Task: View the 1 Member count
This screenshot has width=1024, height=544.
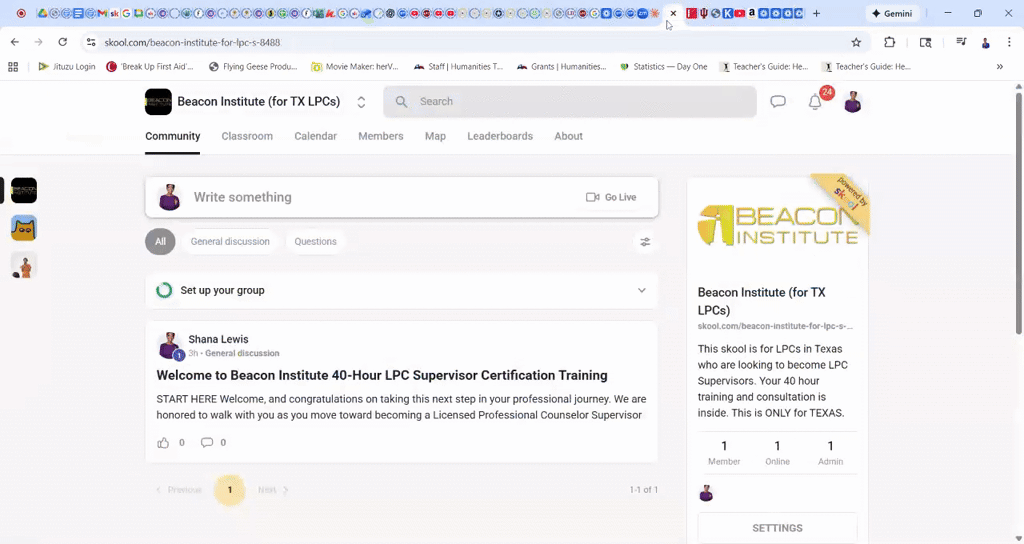Action: pyautogui.click(x=724, y=453)
